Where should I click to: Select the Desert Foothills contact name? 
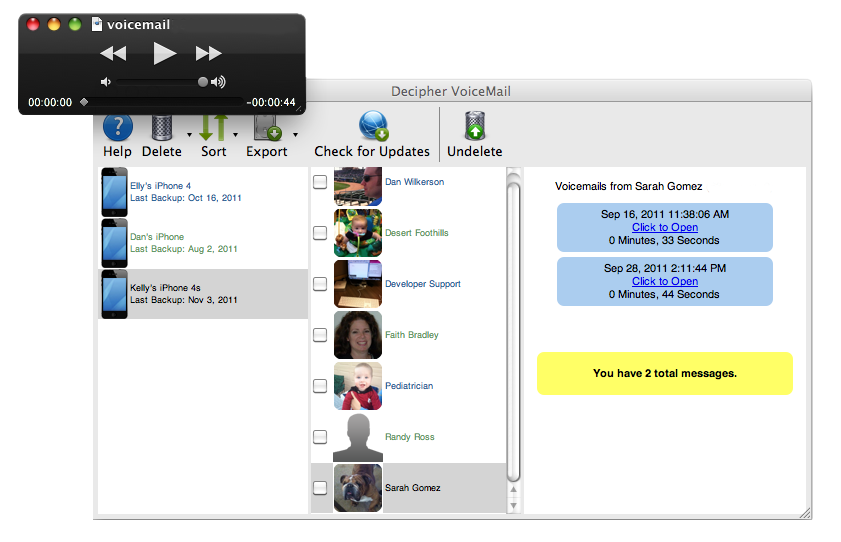tap(417, 233)
